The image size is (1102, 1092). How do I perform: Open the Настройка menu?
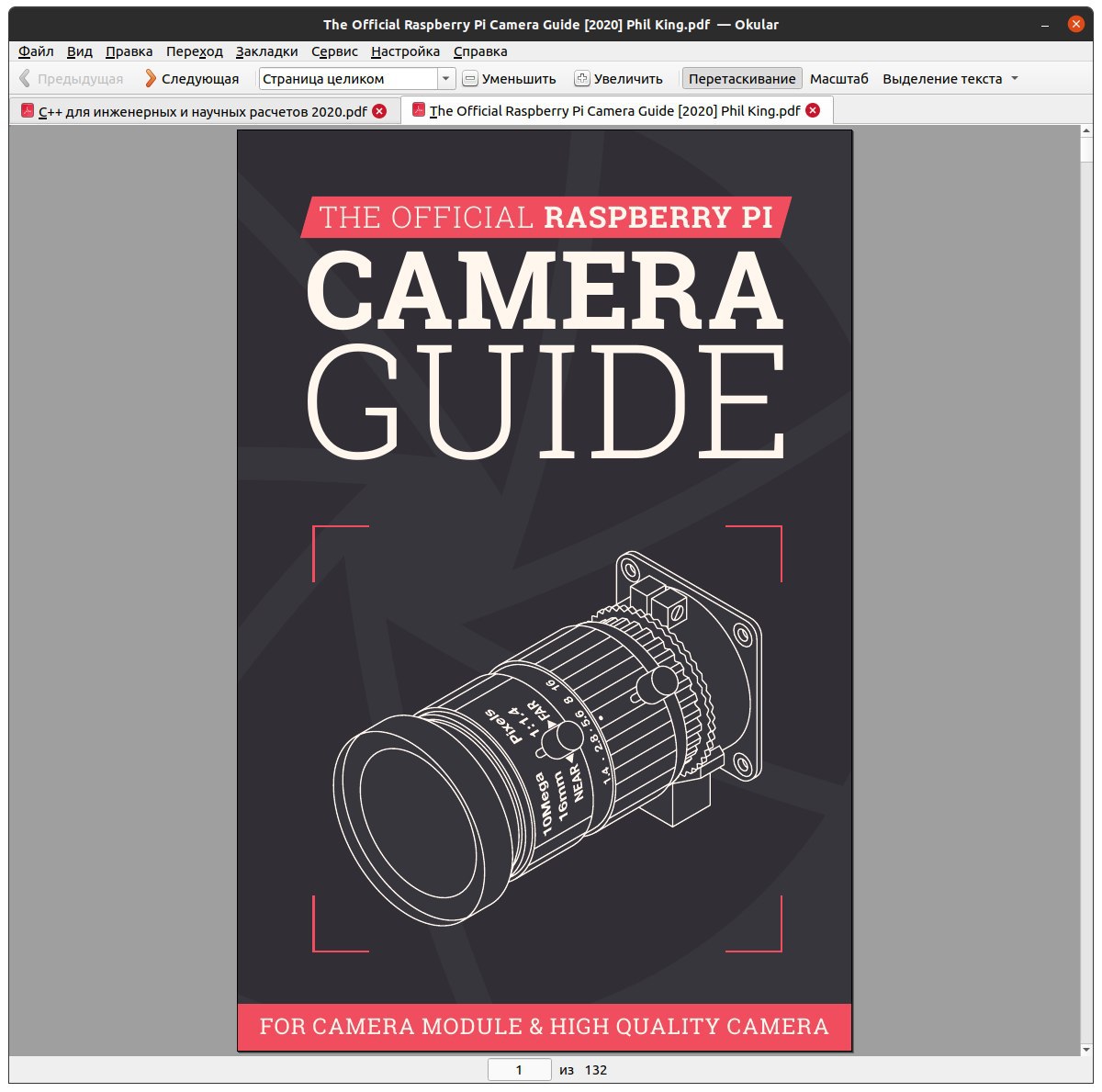point(406,51)
